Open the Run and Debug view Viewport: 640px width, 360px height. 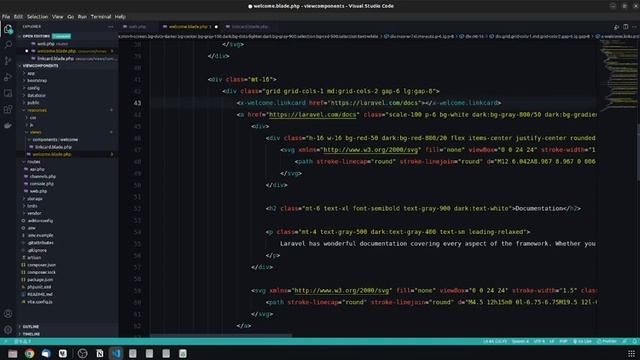coord(8,77)
